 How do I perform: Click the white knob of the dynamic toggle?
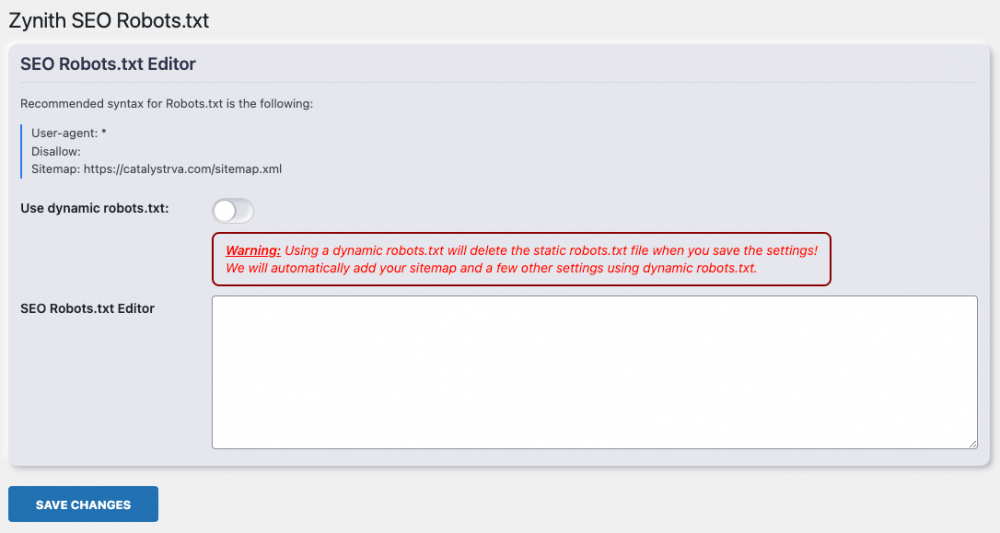(225, 210)
